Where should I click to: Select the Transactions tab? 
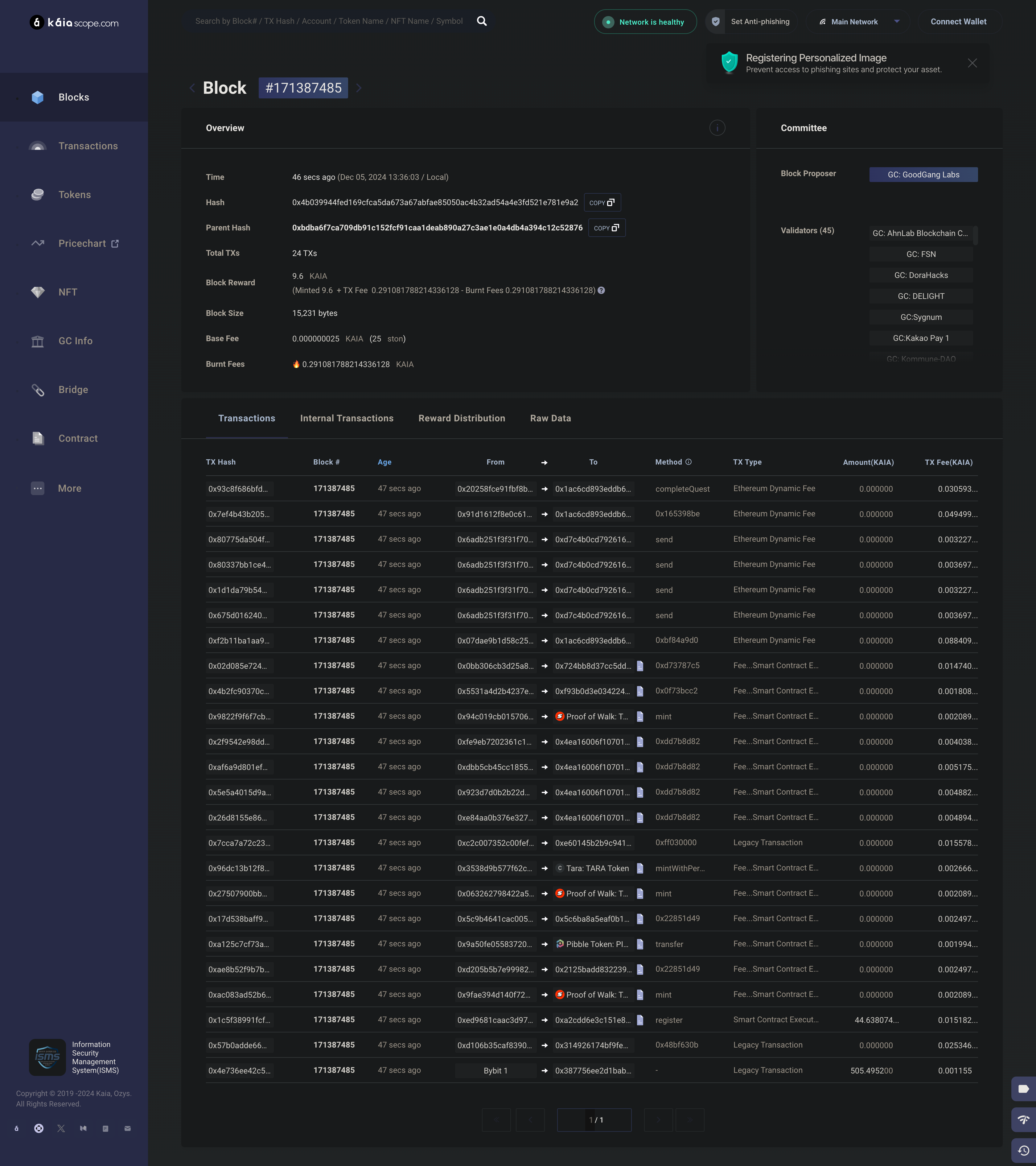pyautogui.click(x=246, y=419)
